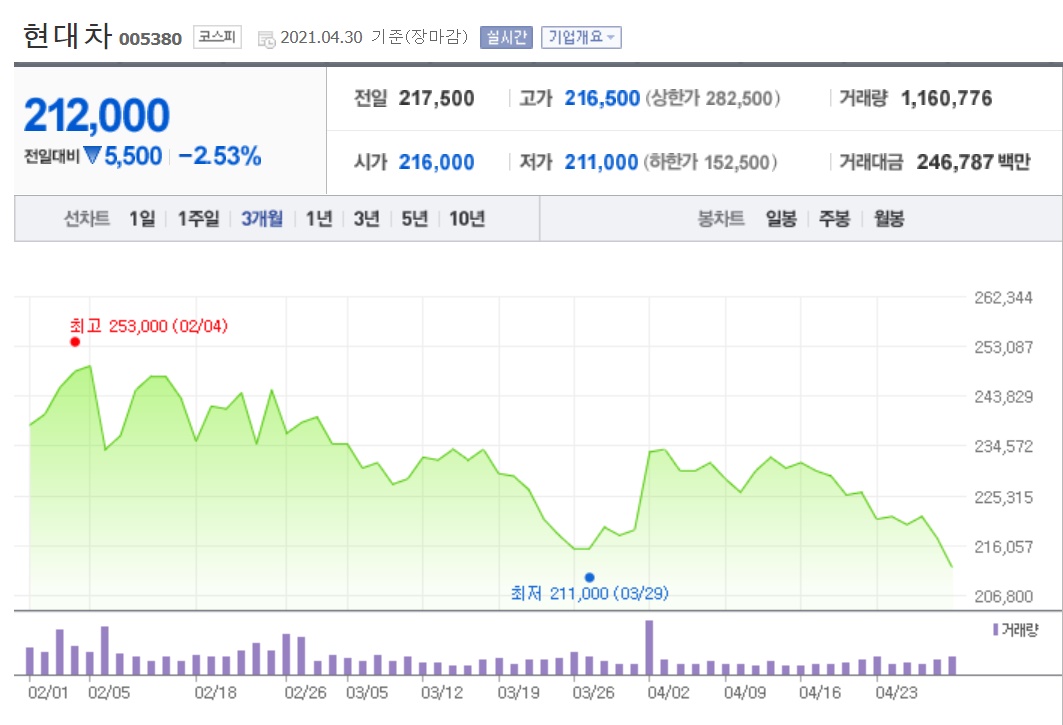
Task: Click the 02/18 date axis label
Action: click(x=215, y=692)
